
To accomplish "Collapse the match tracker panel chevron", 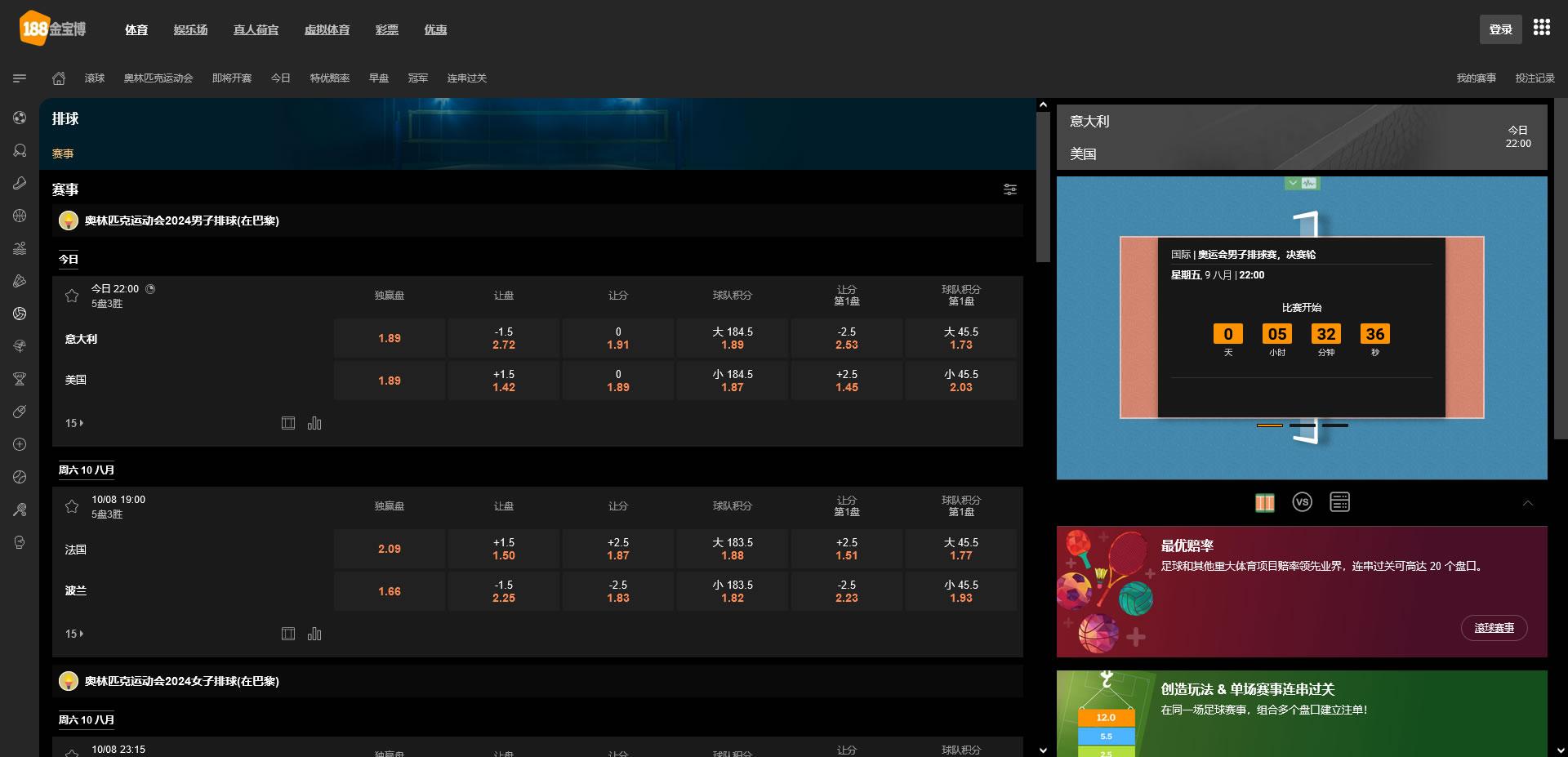I will point(1528,503).
